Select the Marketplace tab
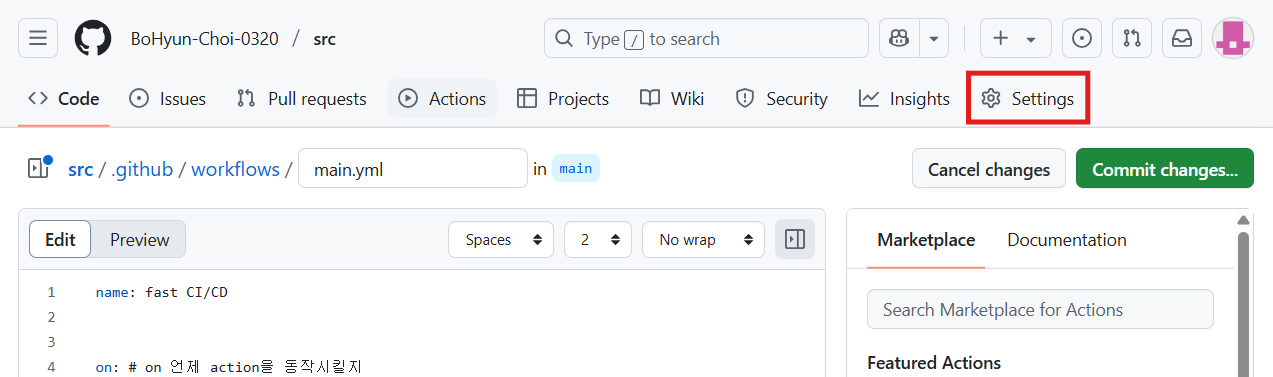 point(926,240)
